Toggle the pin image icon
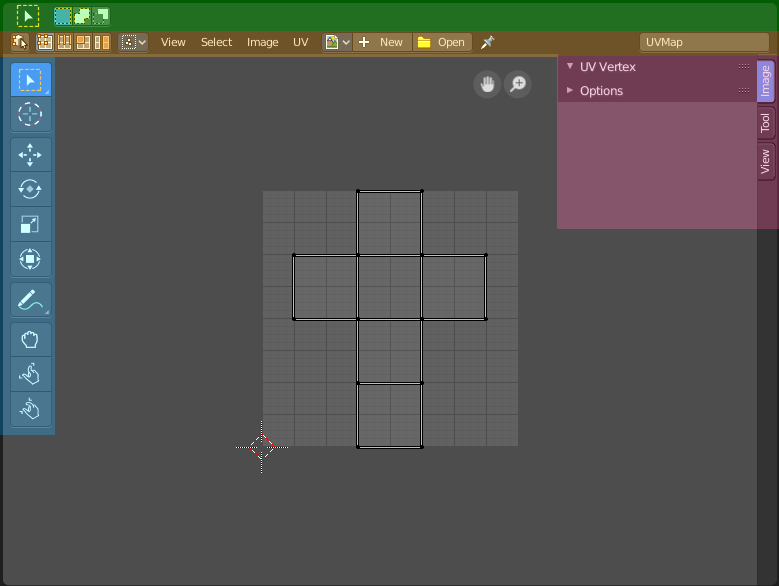Viewport: 779px width, 586px height. pyautogui.click(x=487, y=42)
